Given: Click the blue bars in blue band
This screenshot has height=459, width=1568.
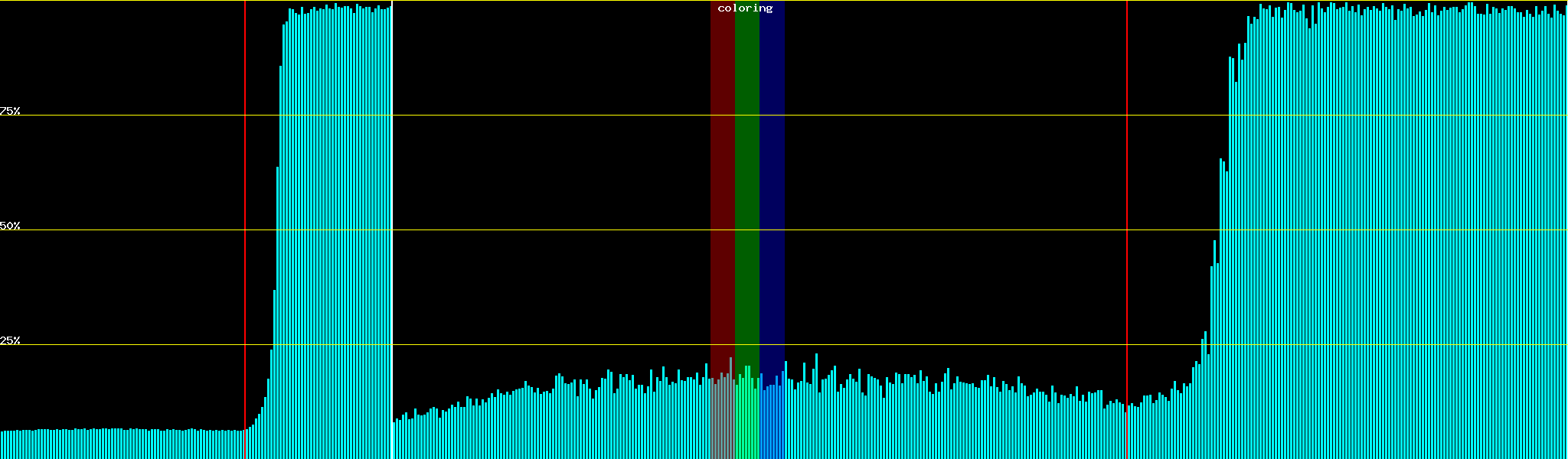Looking at the screenshot, I should [772, 421].
